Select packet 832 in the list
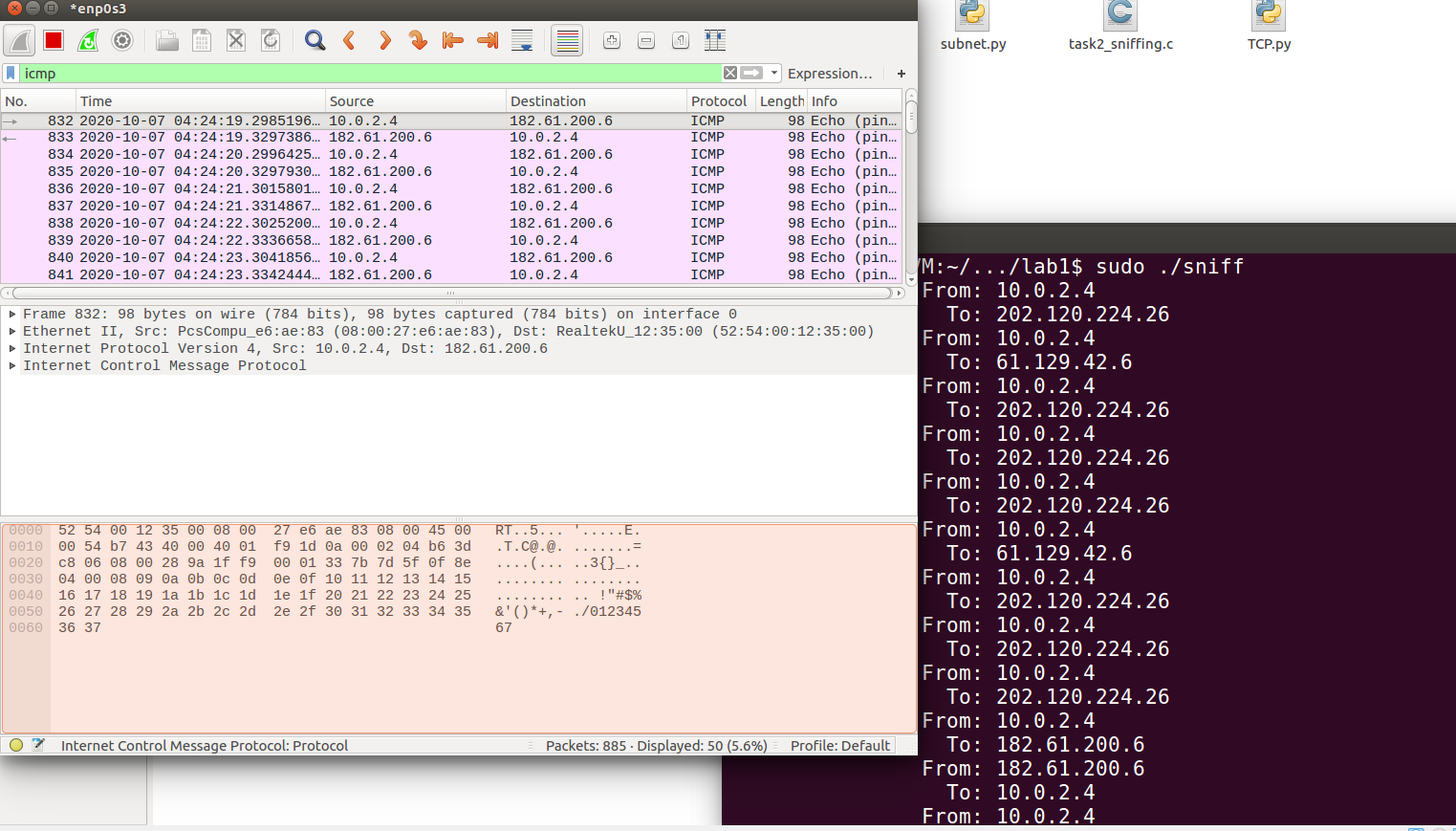This screenshot has height=831, width=1456. click(x=451, y=120)
